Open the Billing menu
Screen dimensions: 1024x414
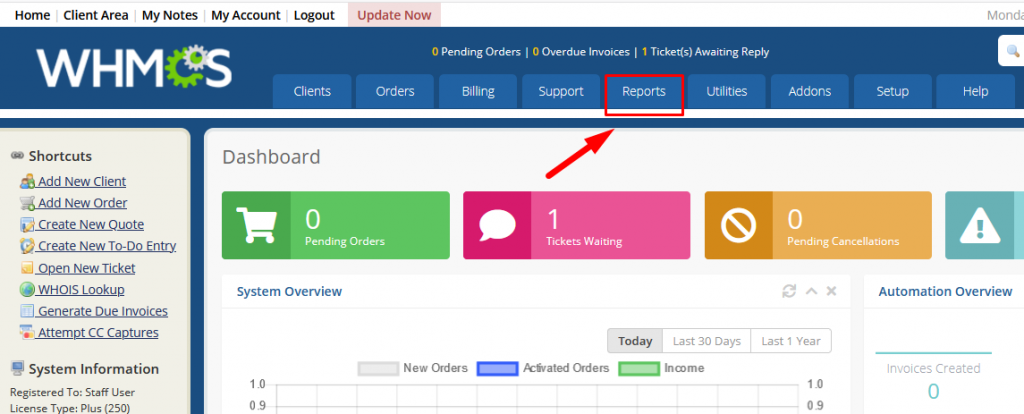coord(478,91)
